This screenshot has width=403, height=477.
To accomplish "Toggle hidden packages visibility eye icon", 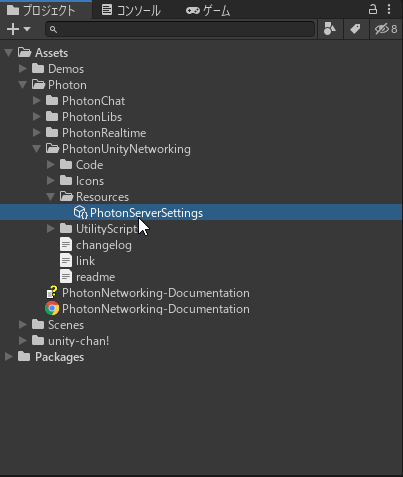I will (386, 29).
